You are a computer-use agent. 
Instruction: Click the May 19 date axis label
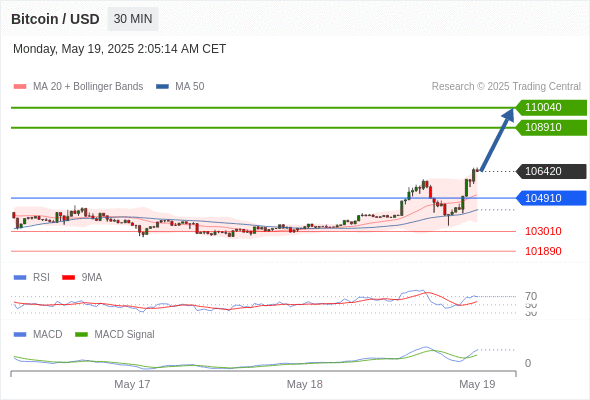coord(477,384)
